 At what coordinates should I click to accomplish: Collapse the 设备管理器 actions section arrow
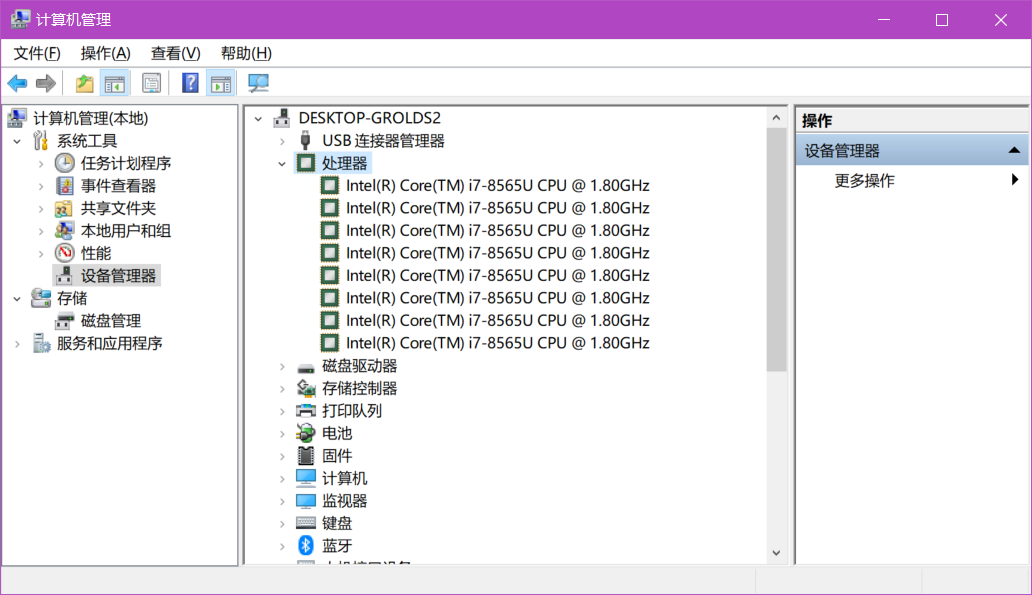[x=1014, y=151]
